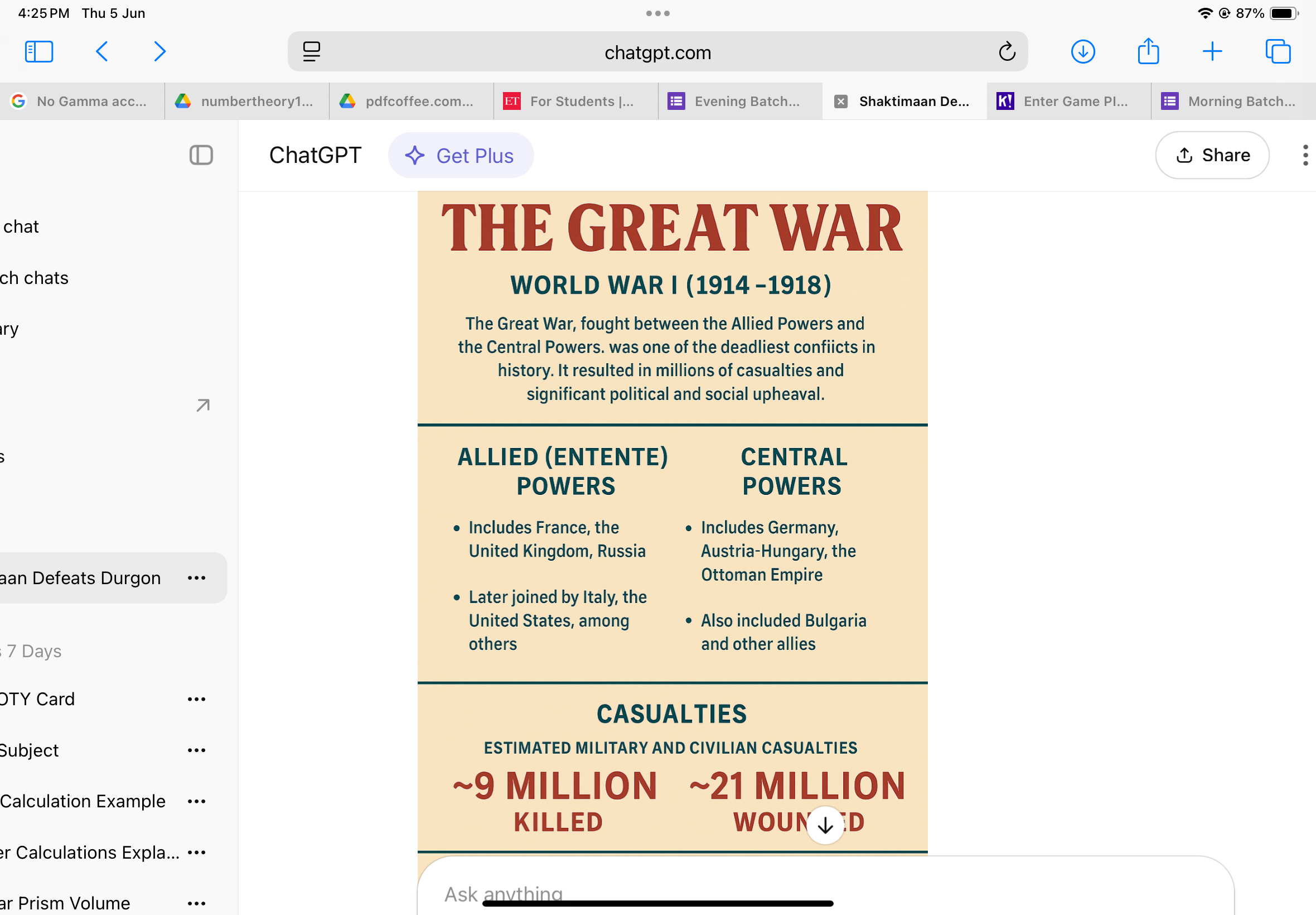Jump to bottom with the down arrow button
This screenshot has height=915, width=1316.
(x=825, y=825)
